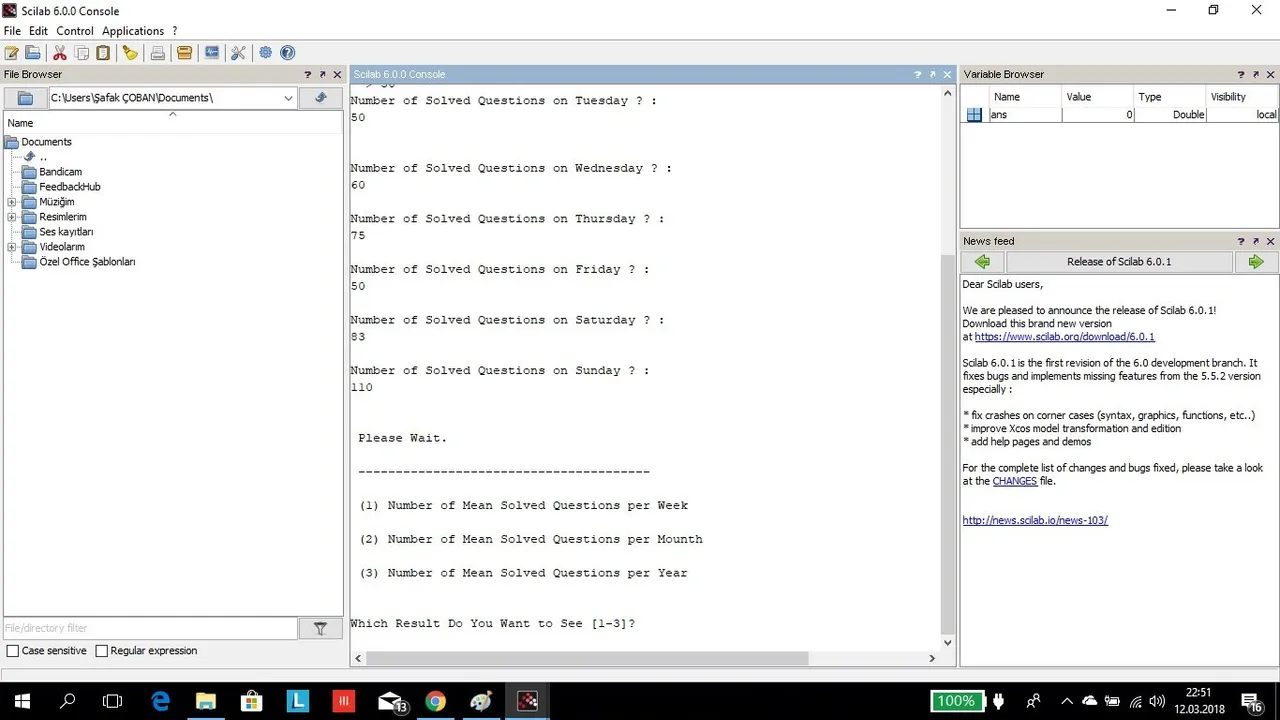Click the Visibility column header

coord(1242,97)
